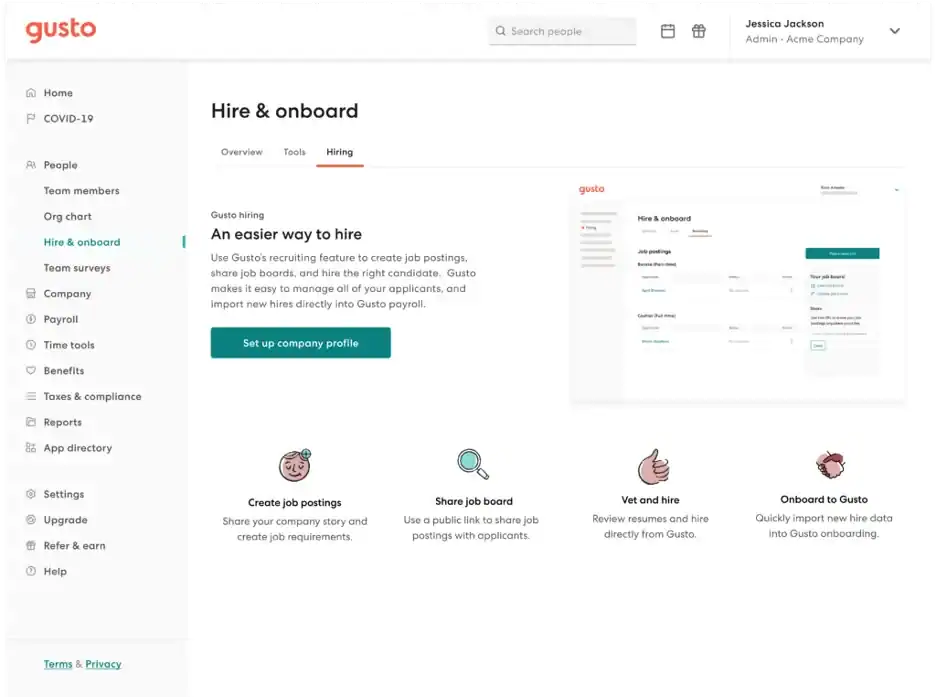Viewport: 936px width, 698px height.
Task: Click the search people input field
Action: (561, 31)
